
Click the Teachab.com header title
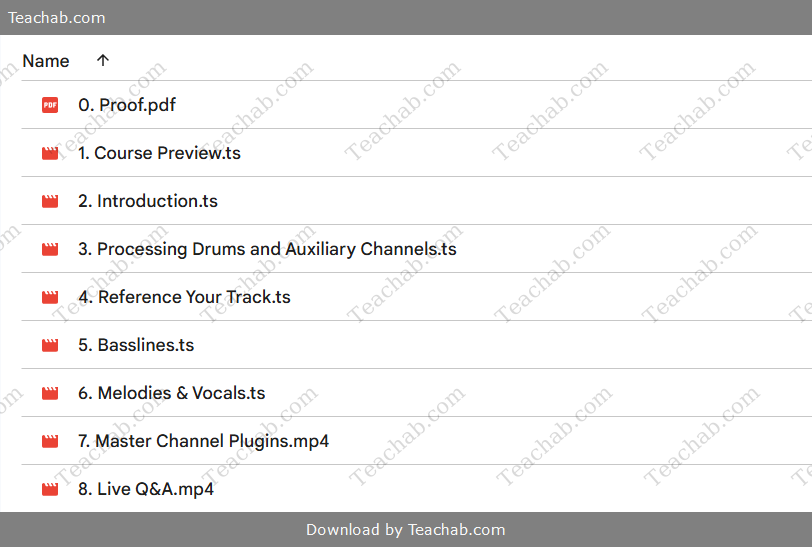coord(57,18)
